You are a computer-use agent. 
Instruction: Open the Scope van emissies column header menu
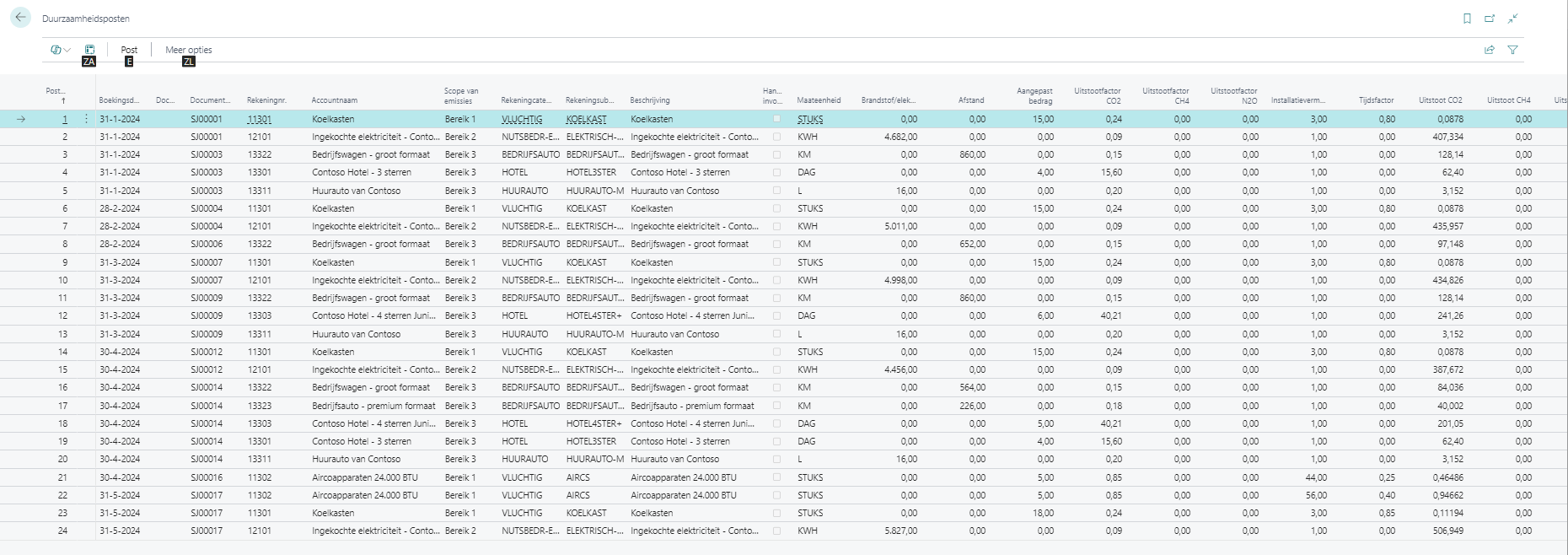(x=461, y=95)
